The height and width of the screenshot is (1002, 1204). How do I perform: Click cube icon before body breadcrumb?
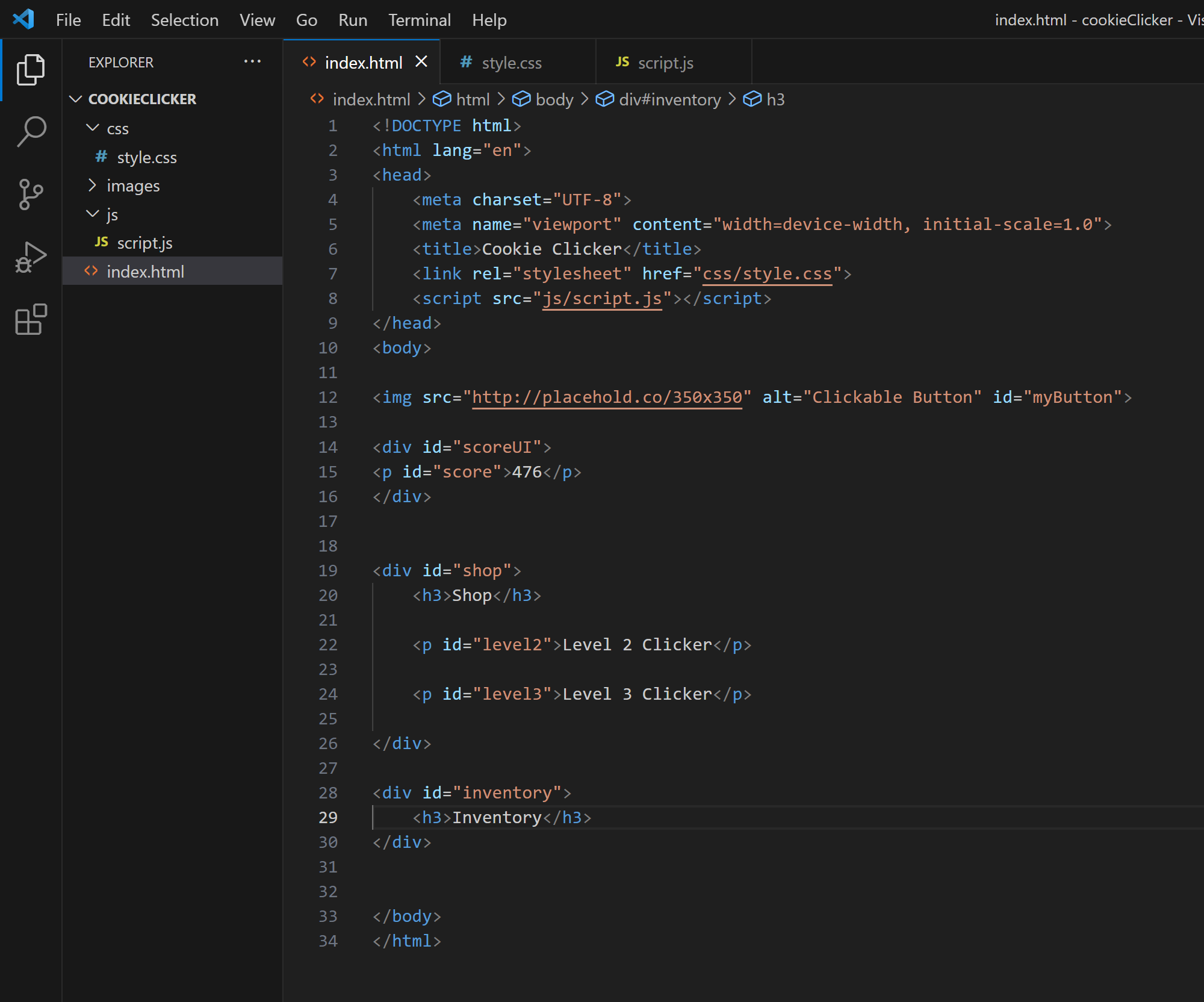pos(521,99)
